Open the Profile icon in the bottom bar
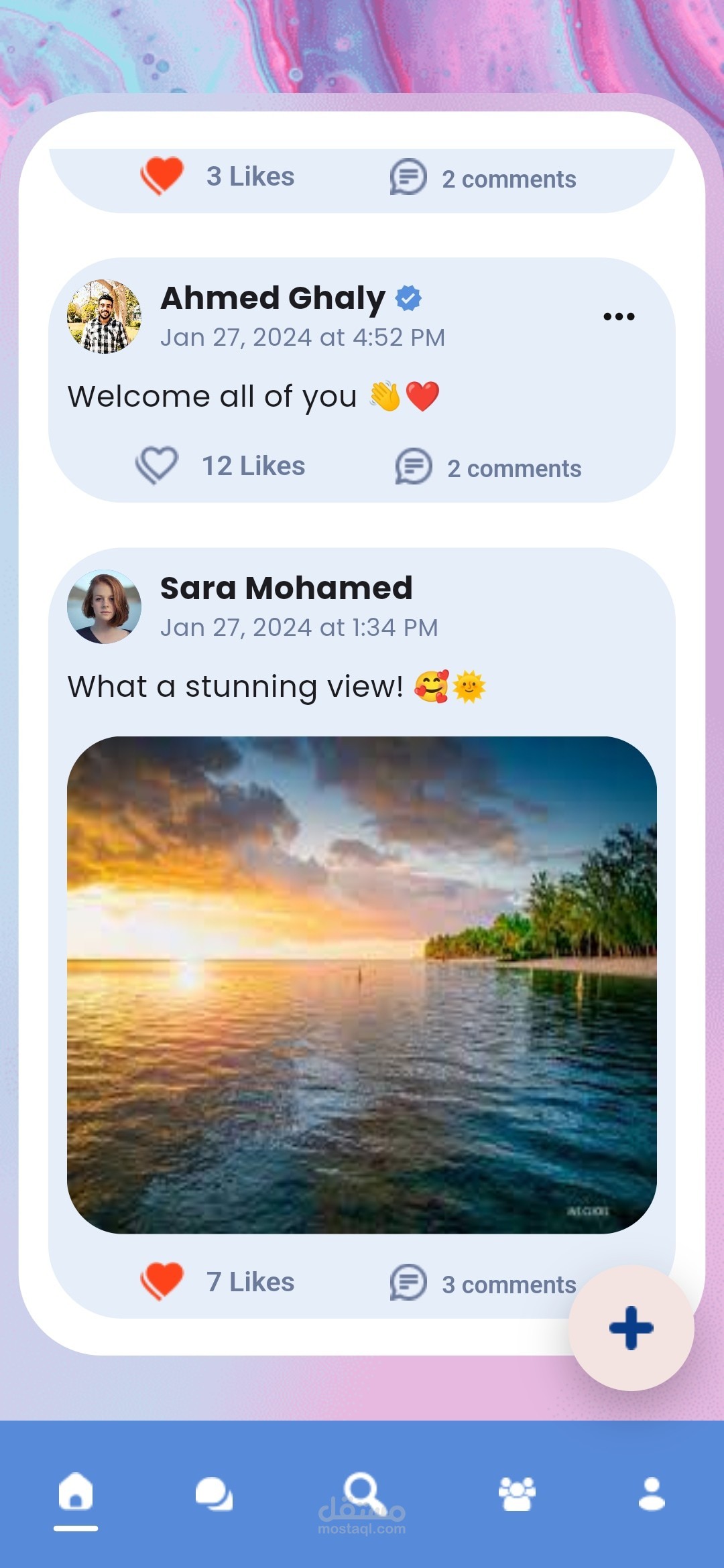This screenshot has width=724, height=1568. pos(652,1493)
